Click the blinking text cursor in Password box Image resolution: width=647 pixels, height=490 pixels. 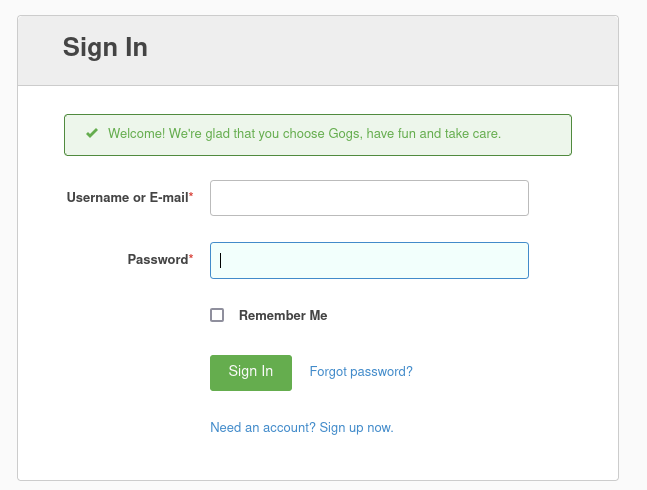point(221,260)
